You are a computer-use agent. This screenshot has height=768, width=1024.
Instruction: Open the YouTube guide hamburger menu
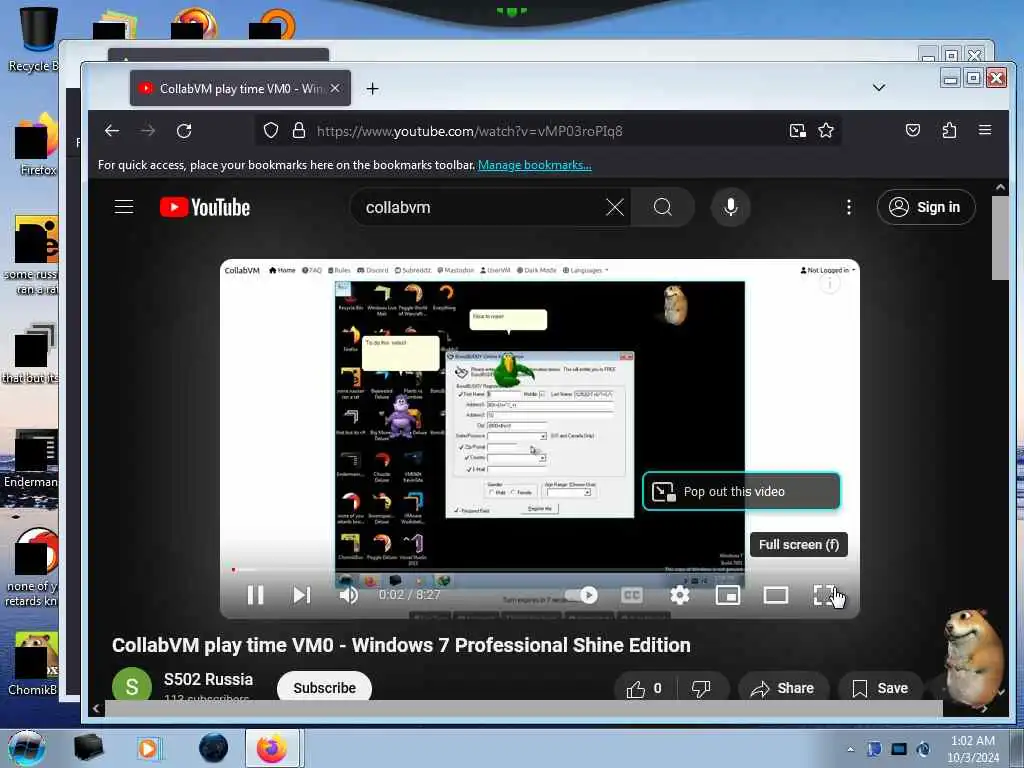[124, 207]
